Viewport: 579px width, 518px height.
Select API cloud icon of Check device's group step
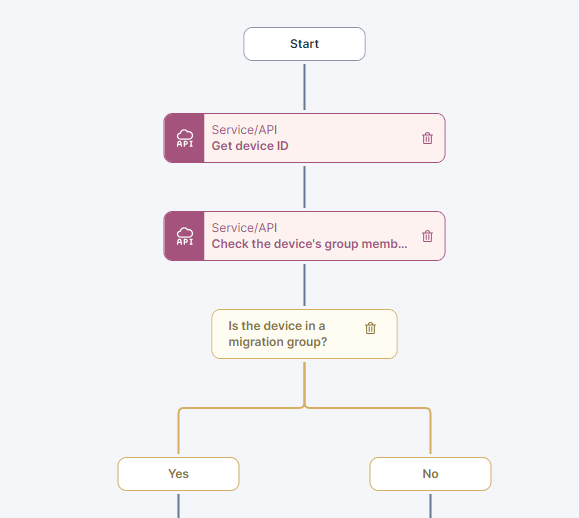click(x=184, y=236)
